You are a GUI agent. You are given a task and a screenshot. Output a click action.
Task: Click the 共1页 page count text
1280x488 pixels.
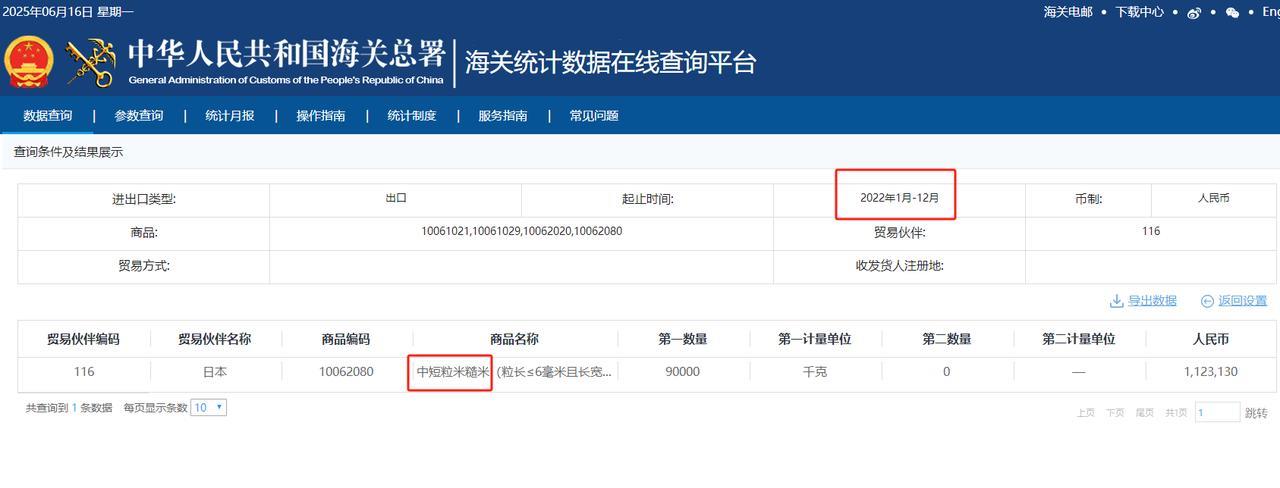click(1175, 413)
